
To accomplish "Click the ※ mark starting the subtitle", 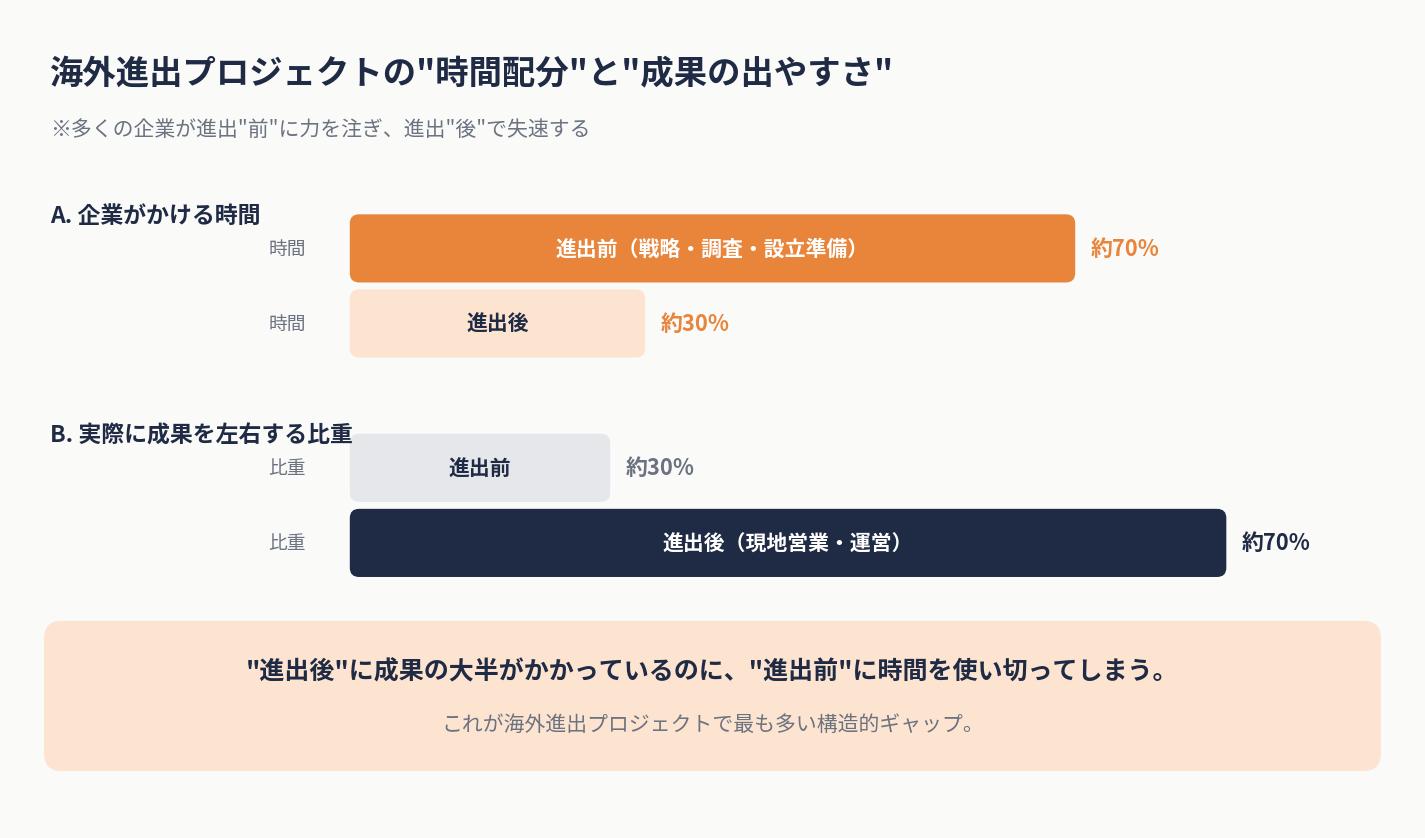I will point(60,129).
